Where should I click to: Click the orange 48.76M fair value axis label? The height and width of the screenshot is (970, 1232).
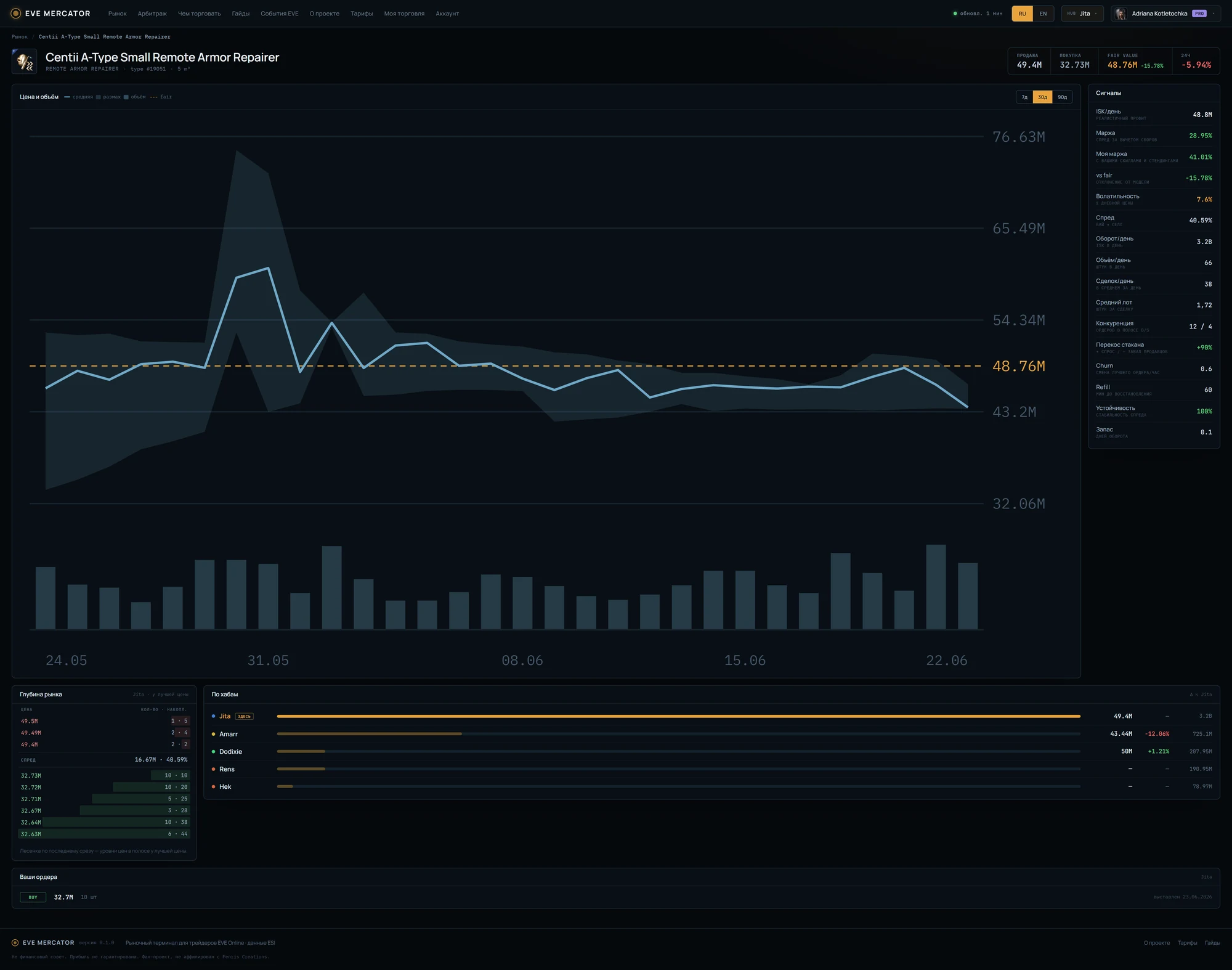point(1018,366)
